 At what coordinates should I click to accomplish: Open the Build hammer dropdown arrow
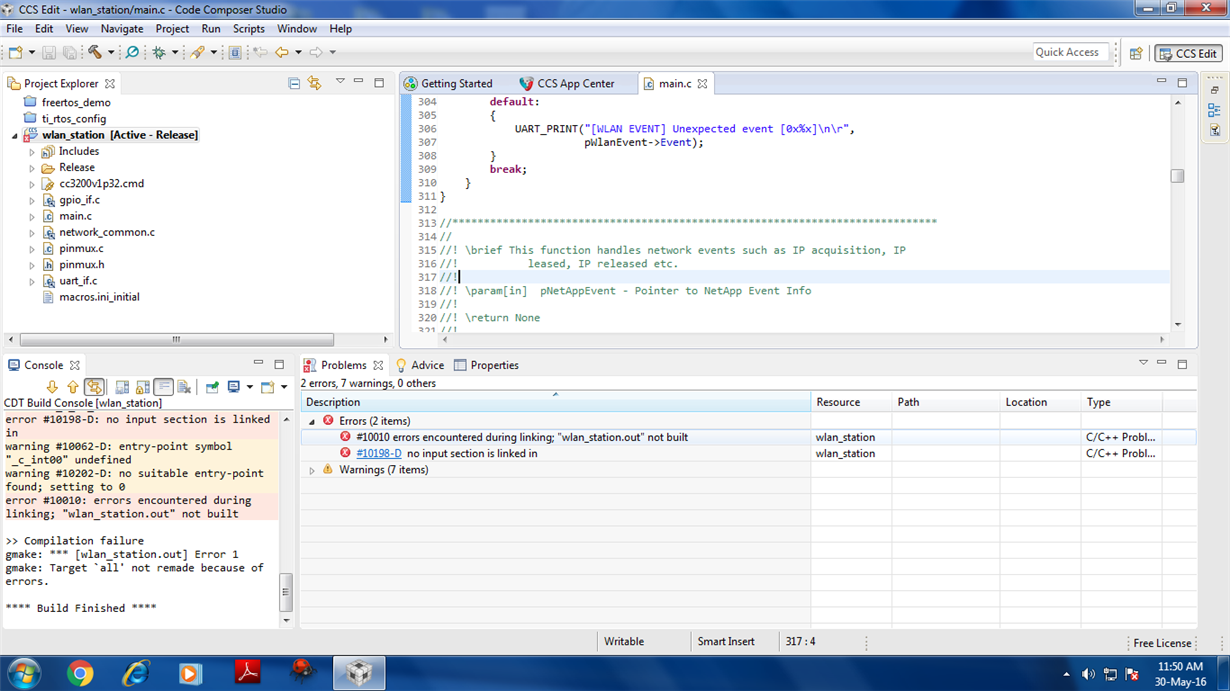(111, 52)
